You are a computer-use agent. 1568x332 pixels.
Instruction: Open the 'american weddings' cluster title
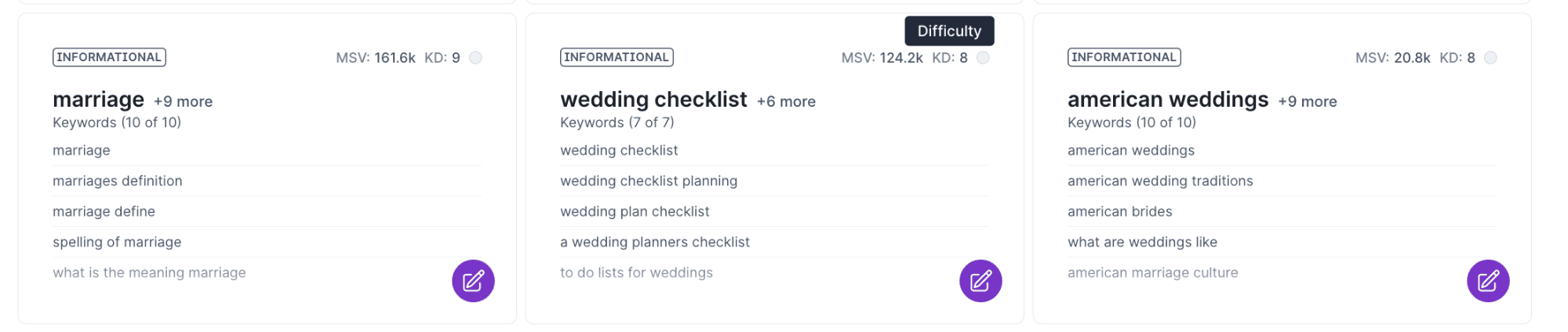[1168, 100]
